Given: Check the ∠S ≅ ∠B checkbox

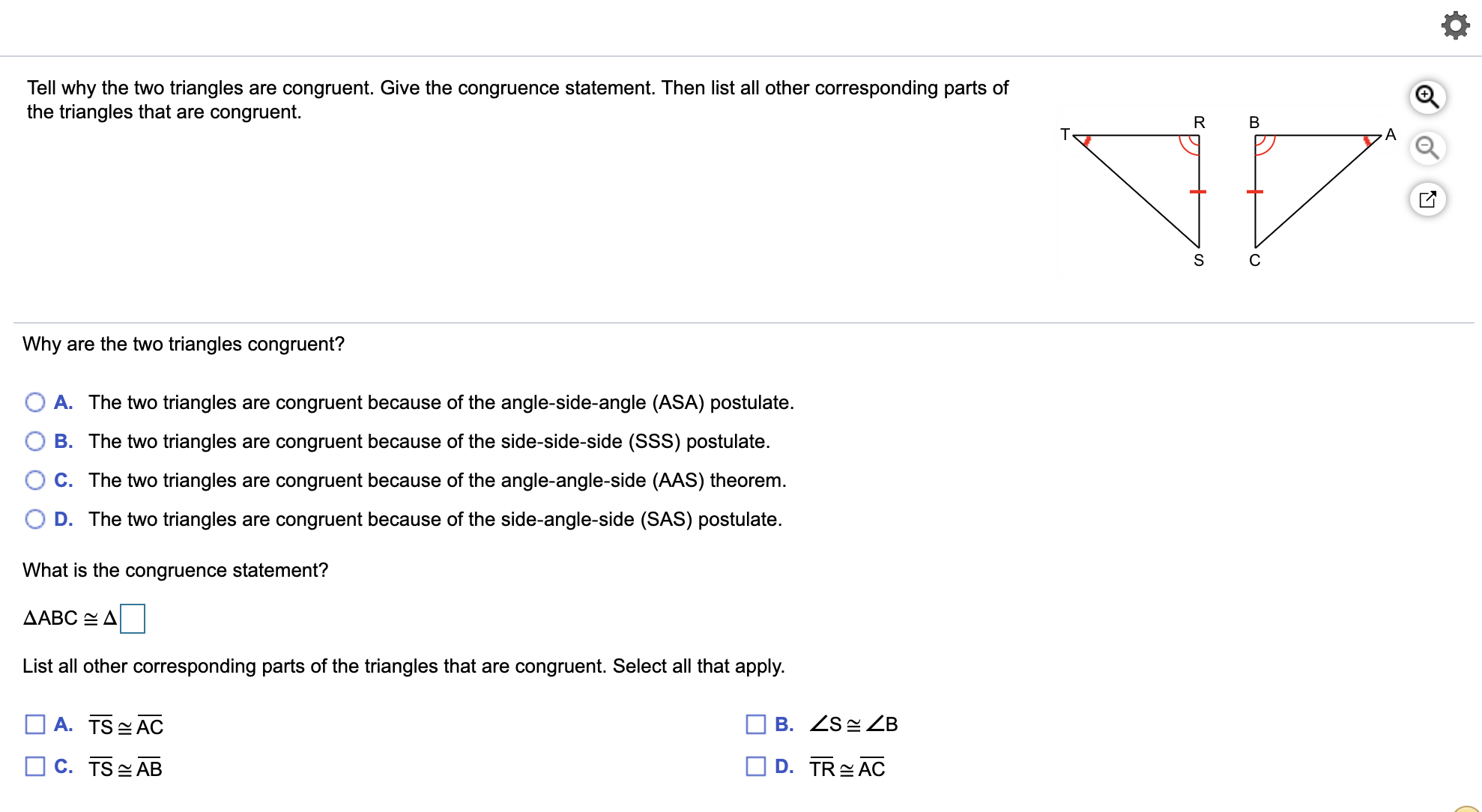Looking at the screenshot, I should pos(754,724).
